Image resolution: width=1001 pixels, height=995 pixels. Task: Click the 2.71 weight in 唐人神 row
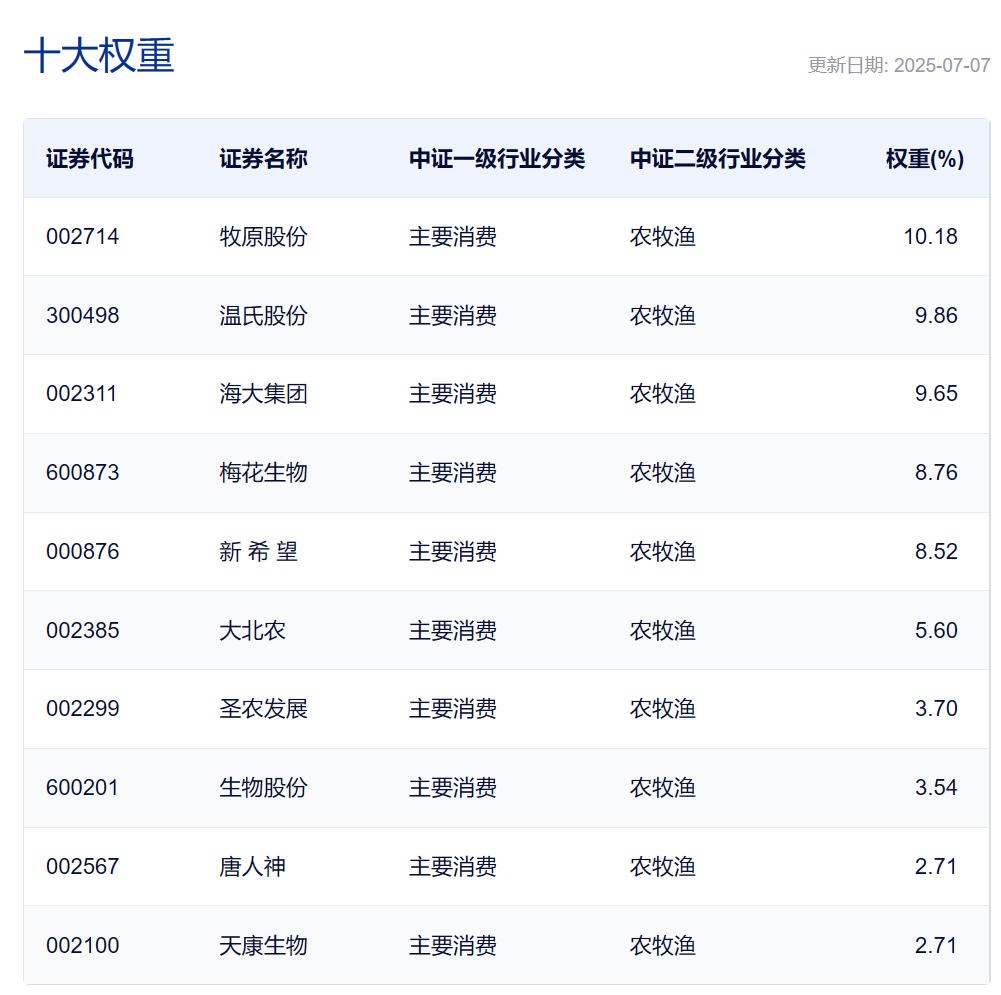(x=936, y=867)
